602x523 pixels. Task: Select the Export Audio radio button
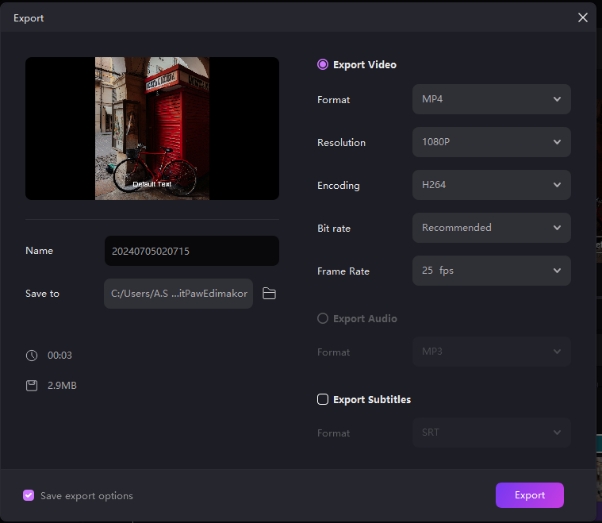click(x=322, y=318)
